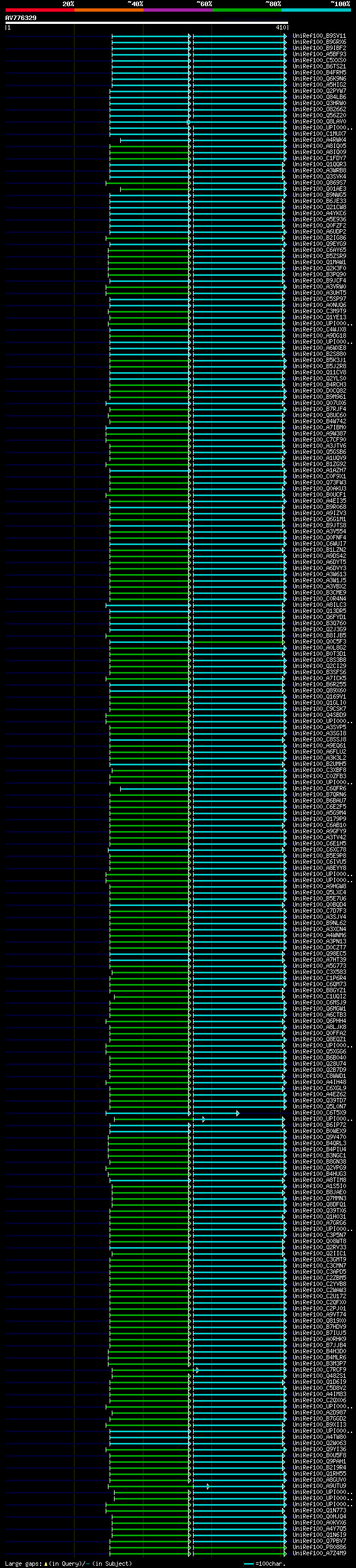Select the UniRef100_Q84LB6 label

click(x=319, y=97)
